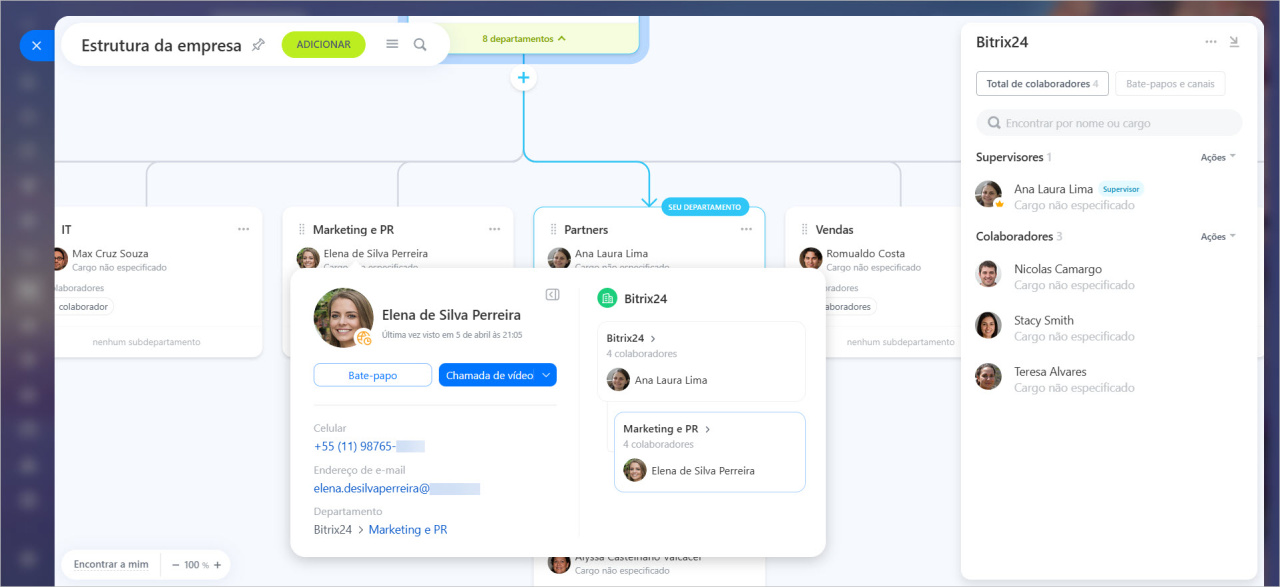Zoom out with the minus control
Viewport: 1280px width, 587px height.
175,565
